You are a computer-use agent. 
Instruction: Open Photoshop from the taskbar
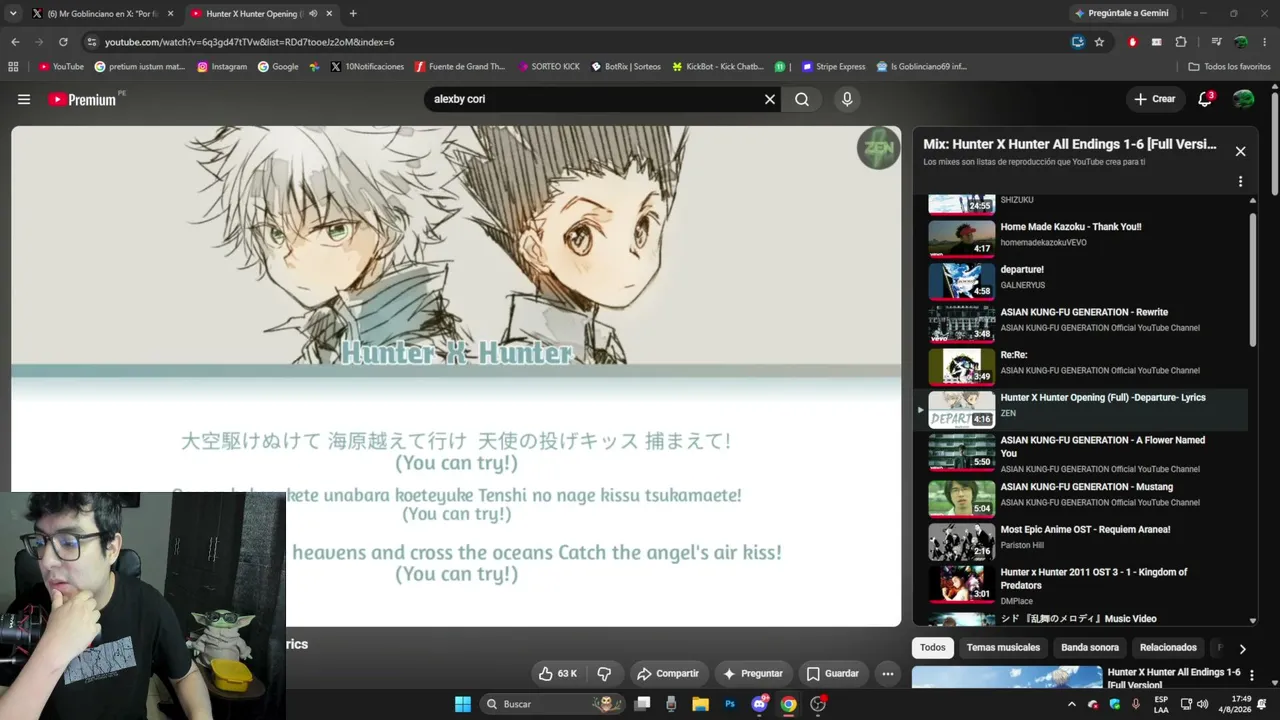point(730,704)
